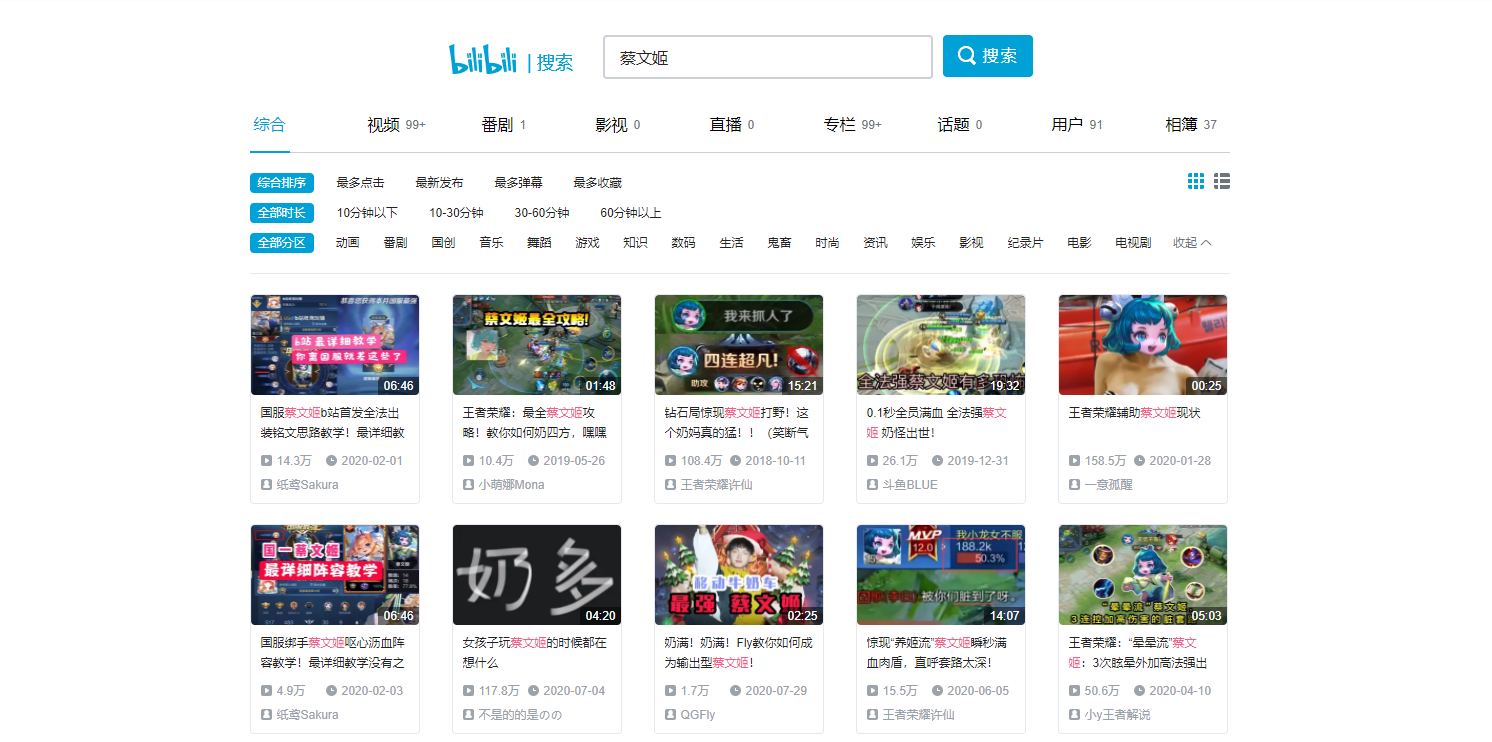Screen dimensions: 1492x742
Task: Select 全部时长 duration filter
Action: 282,213
